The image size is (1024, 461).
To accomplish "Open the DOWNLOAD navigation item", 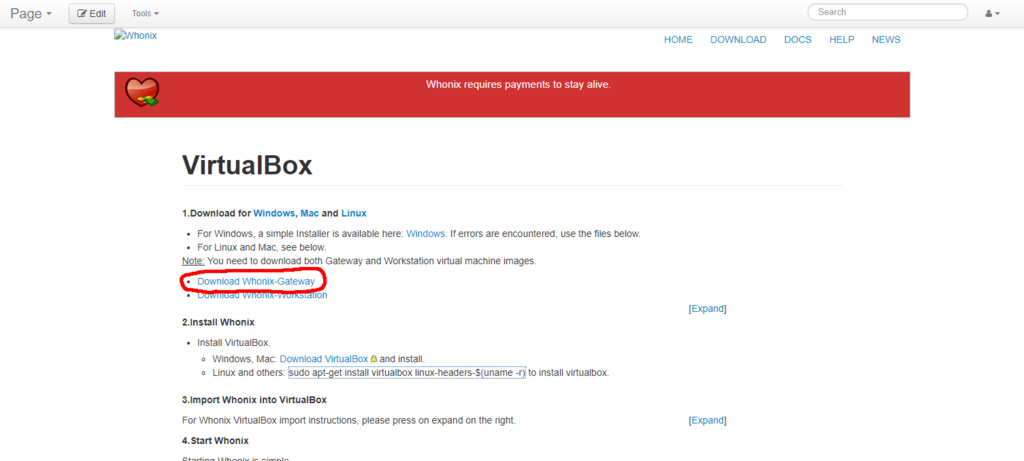I will pyautogui.click(x=738, y=40).
